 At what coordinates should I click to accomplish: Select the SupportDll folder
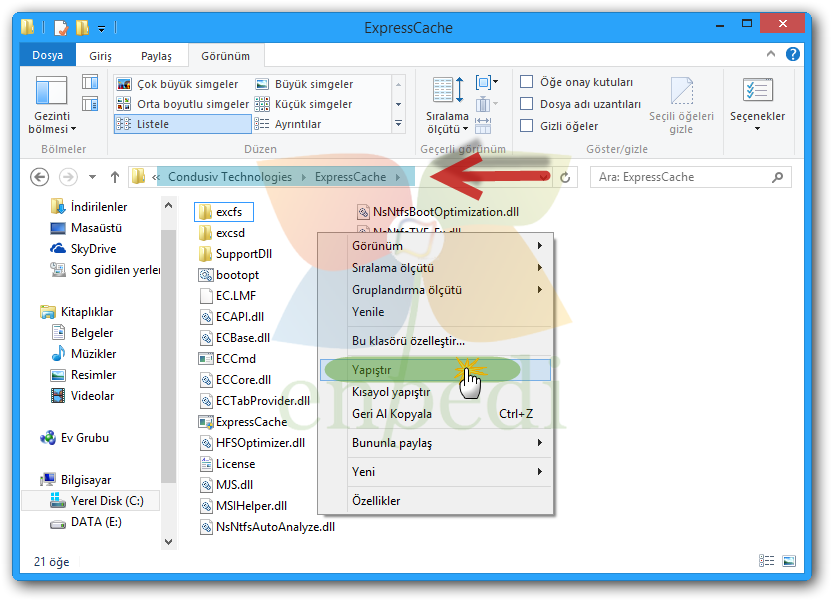235,254
